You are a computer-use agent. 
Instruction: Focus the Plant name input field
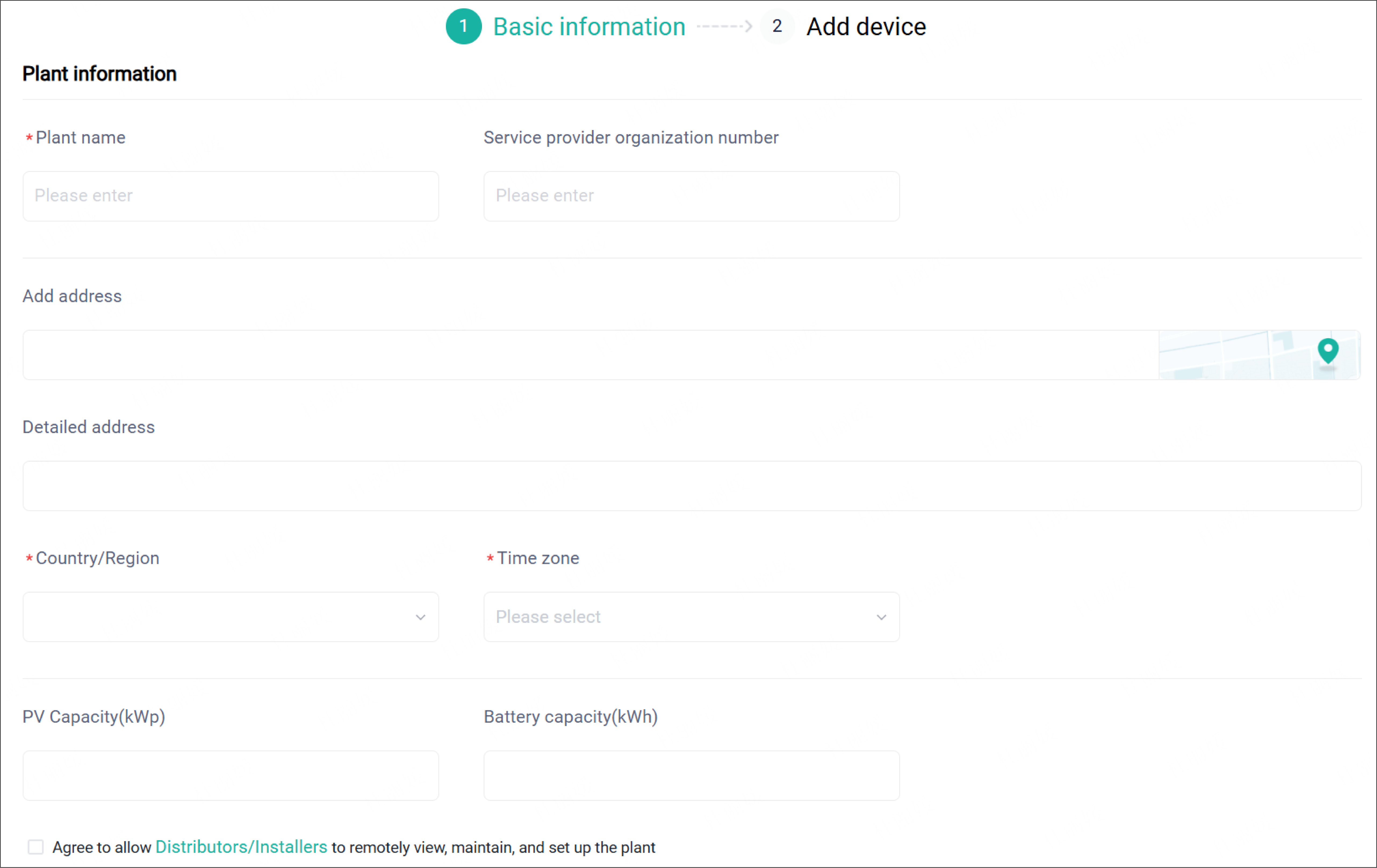(x=231, y=196)
